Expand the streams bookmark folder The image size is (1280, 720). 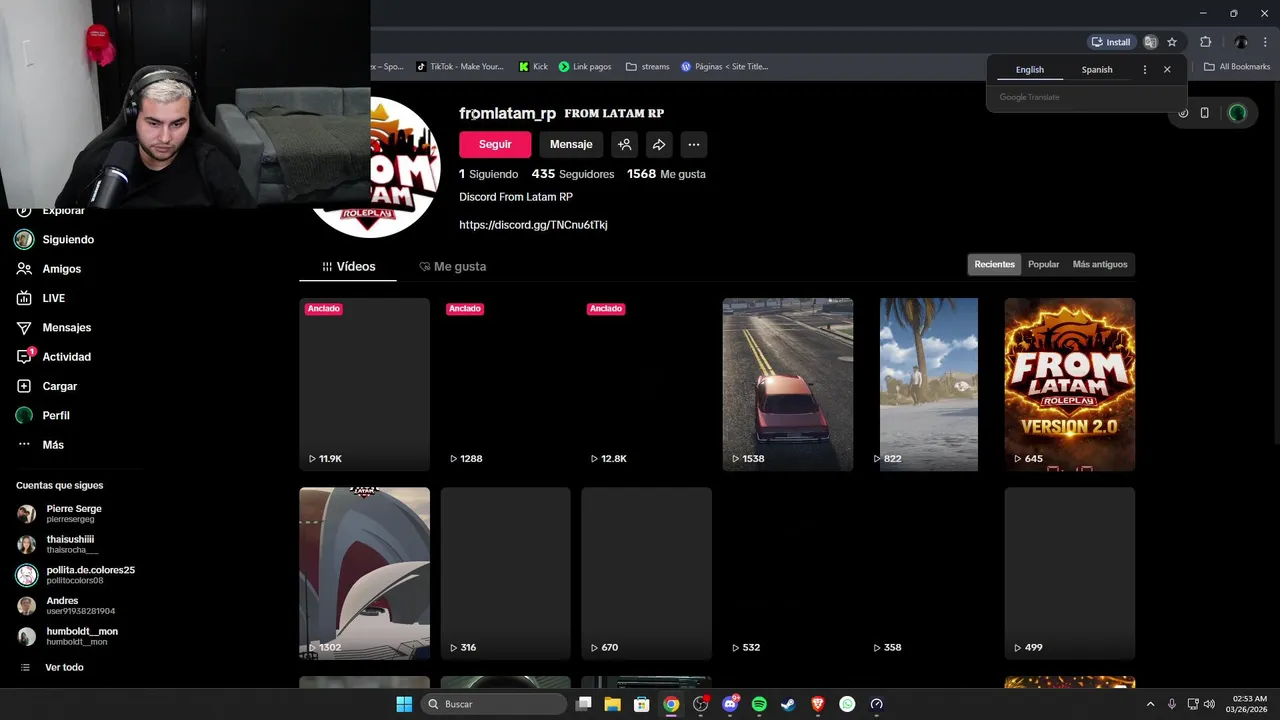pos(647,67)
